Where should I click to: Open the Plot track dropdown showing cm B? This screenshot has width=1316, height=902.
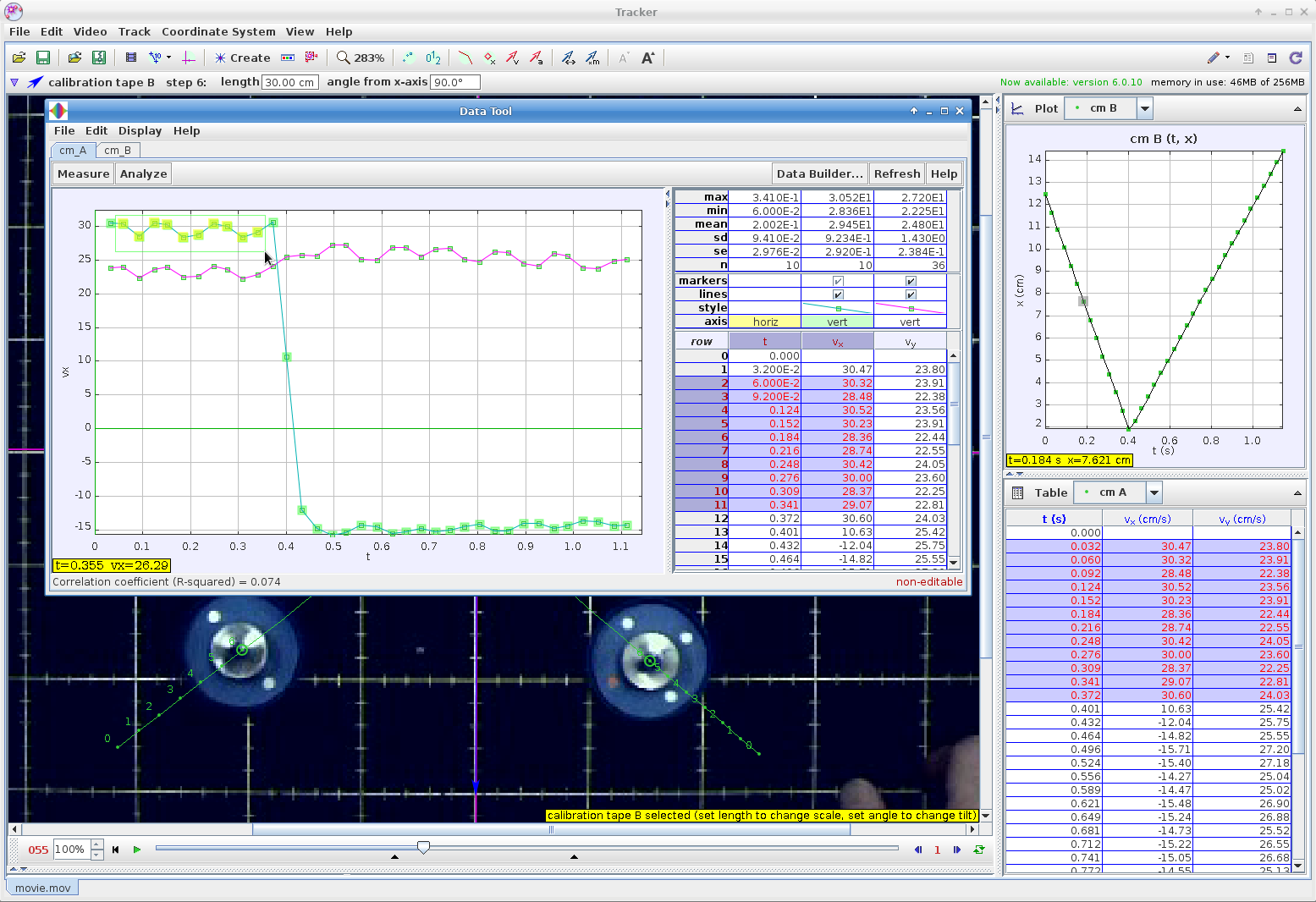pos(1144,108)
